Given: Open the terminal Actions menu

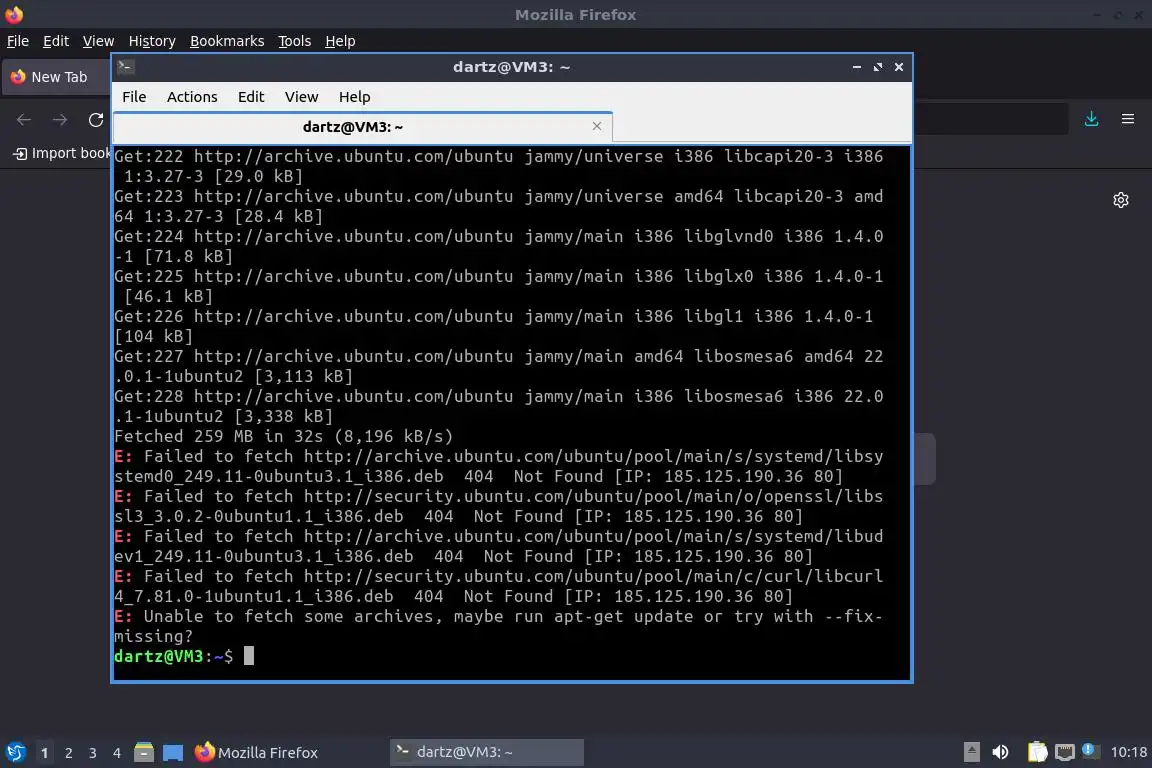Looking at the screenshot, I should [192, 97].
